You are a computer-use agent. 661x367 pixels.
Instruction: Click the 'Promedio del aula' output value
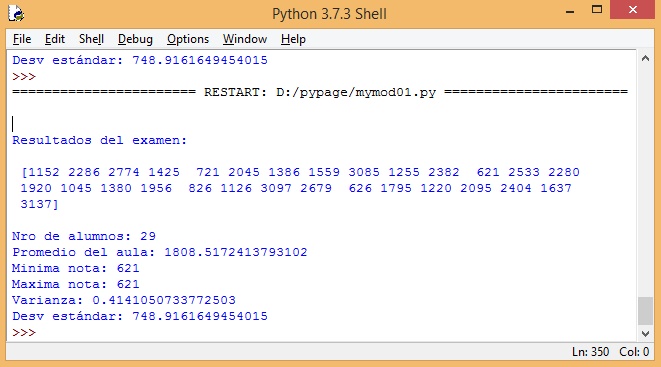click(x=236, y=252)
